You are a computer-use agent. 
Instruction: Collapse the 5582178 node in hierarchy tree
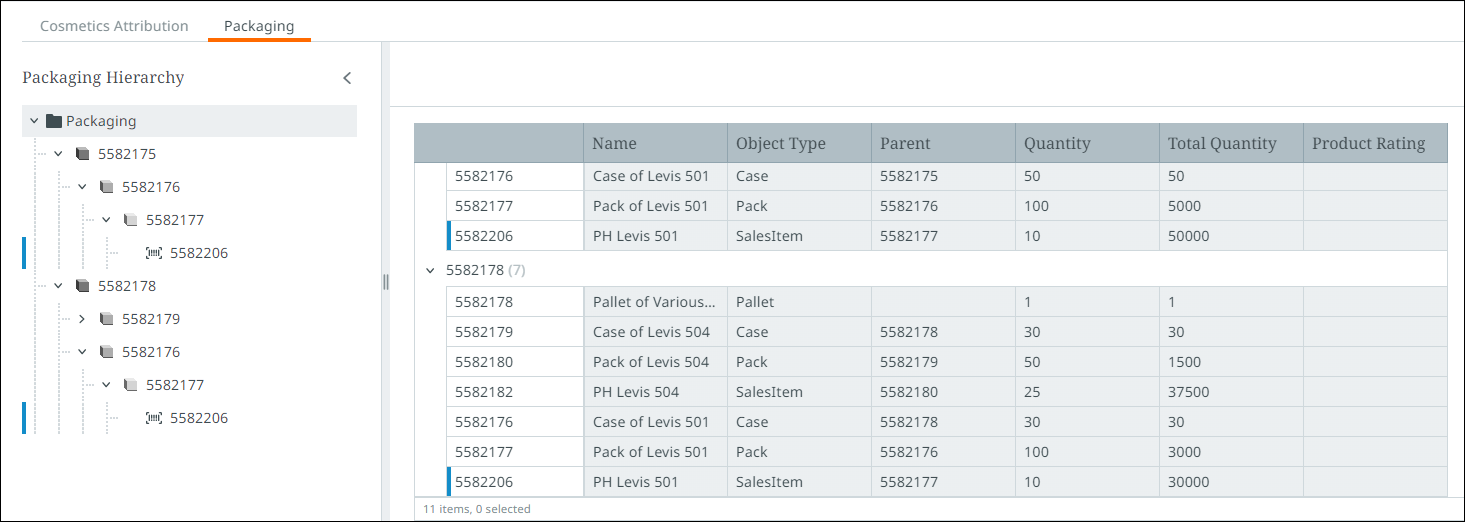[58, 286]
